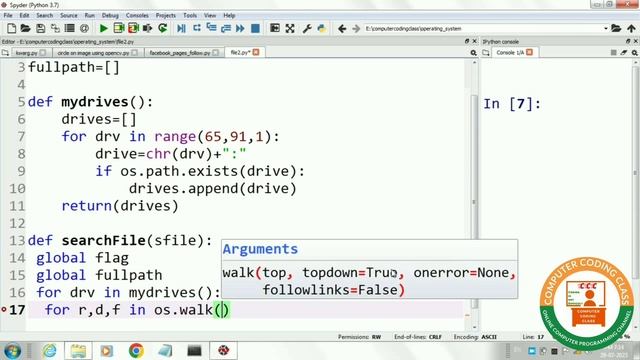This screenshot has height=360, width=640.
Task: Toggle breakpoint marker on line 17
Action: [4, 310]
